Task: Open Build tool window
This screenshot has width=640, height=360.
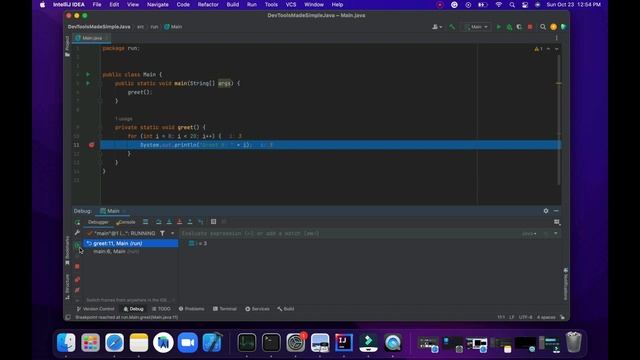Action: point(286,309)
